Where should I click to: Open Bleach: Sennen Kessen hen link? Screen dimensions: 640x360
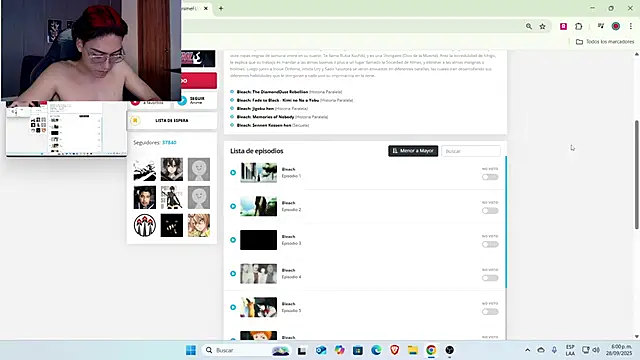264,125
